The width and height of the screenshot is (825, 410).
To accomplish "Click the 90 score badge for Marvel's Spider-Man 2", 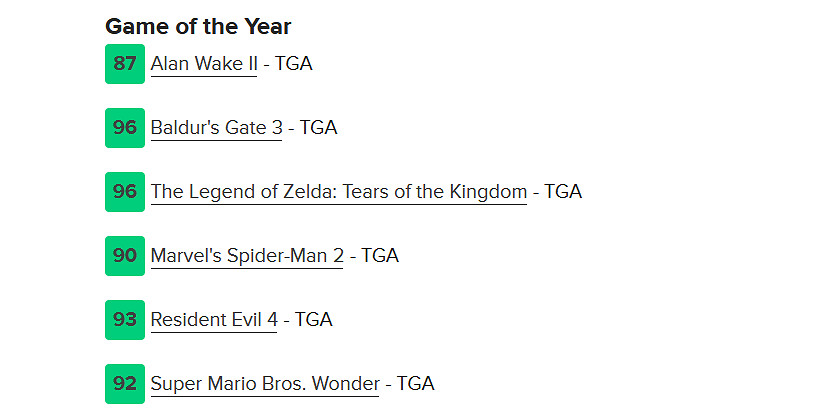I will point(125,256).
